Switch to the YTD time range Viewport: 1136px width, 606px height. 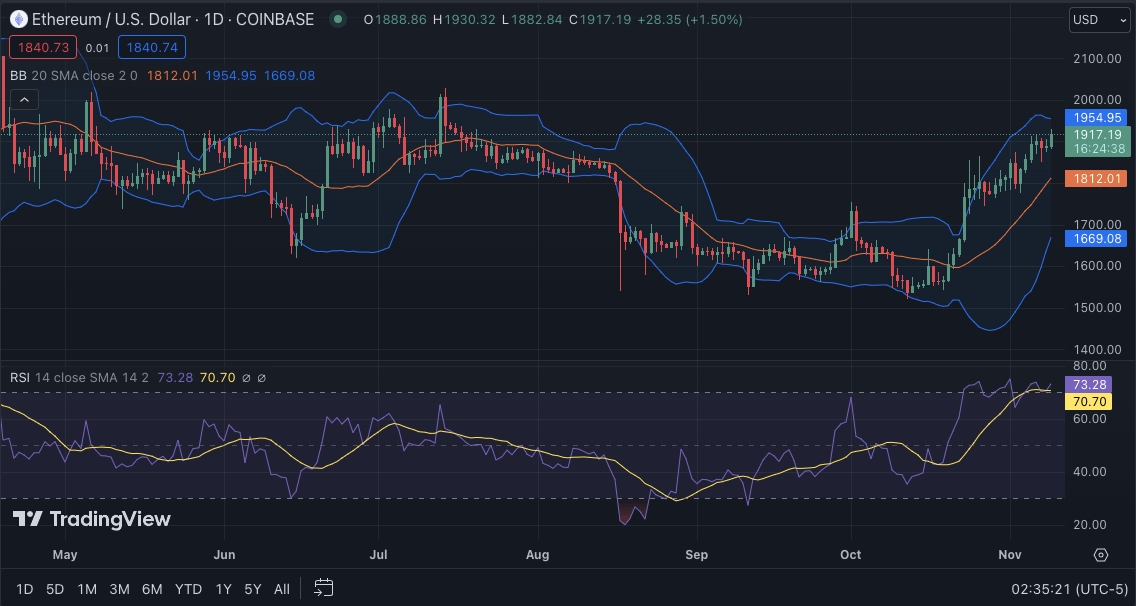tap(188, 589)
